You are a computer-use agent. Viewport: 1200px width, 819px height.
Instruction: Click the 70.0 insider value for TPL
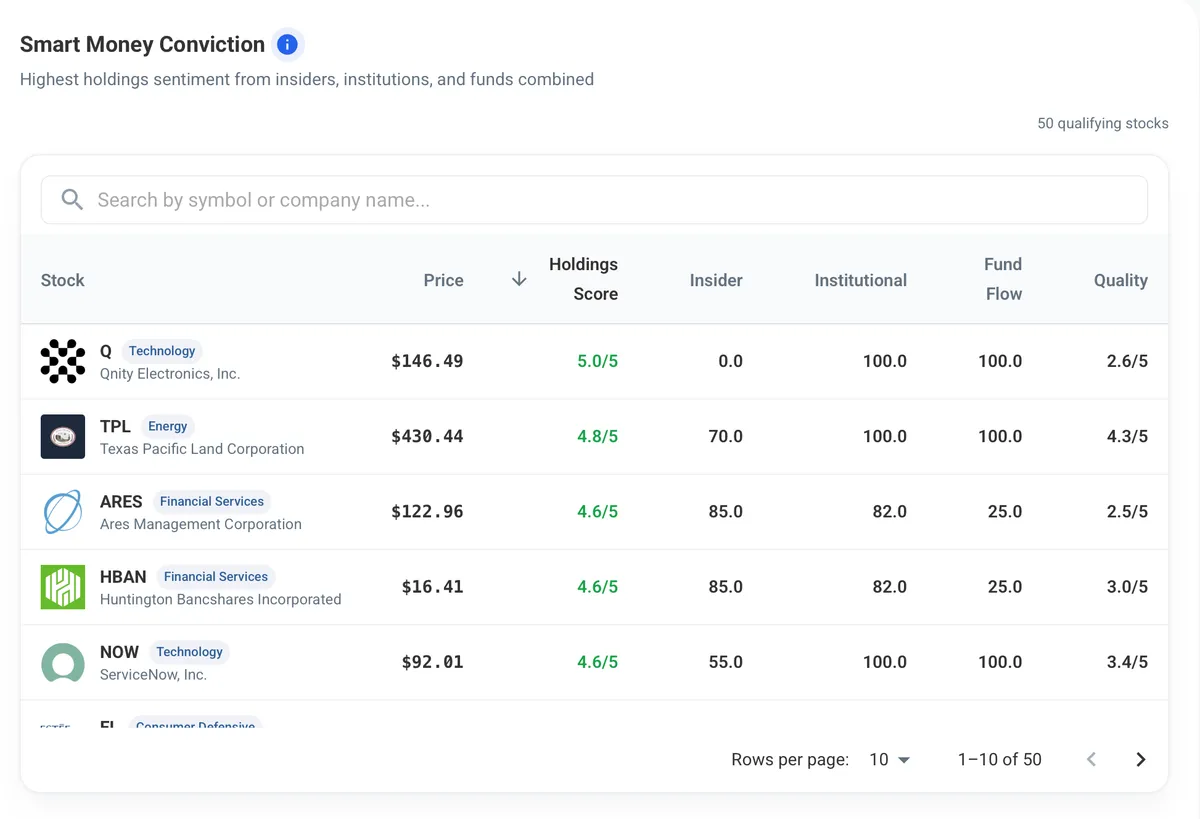tap(726, 436)
